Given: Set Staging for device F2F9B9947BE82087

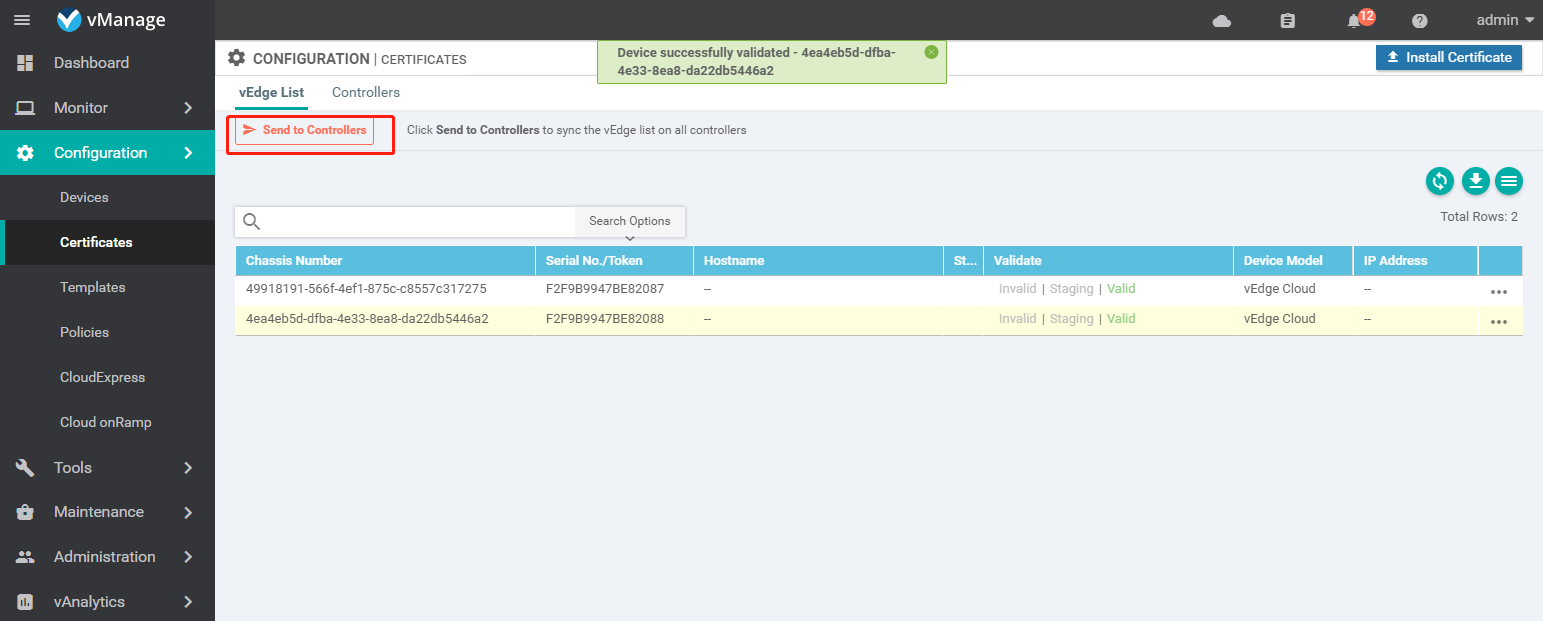Looking at the screenshot, I should tap(1071, 289).
